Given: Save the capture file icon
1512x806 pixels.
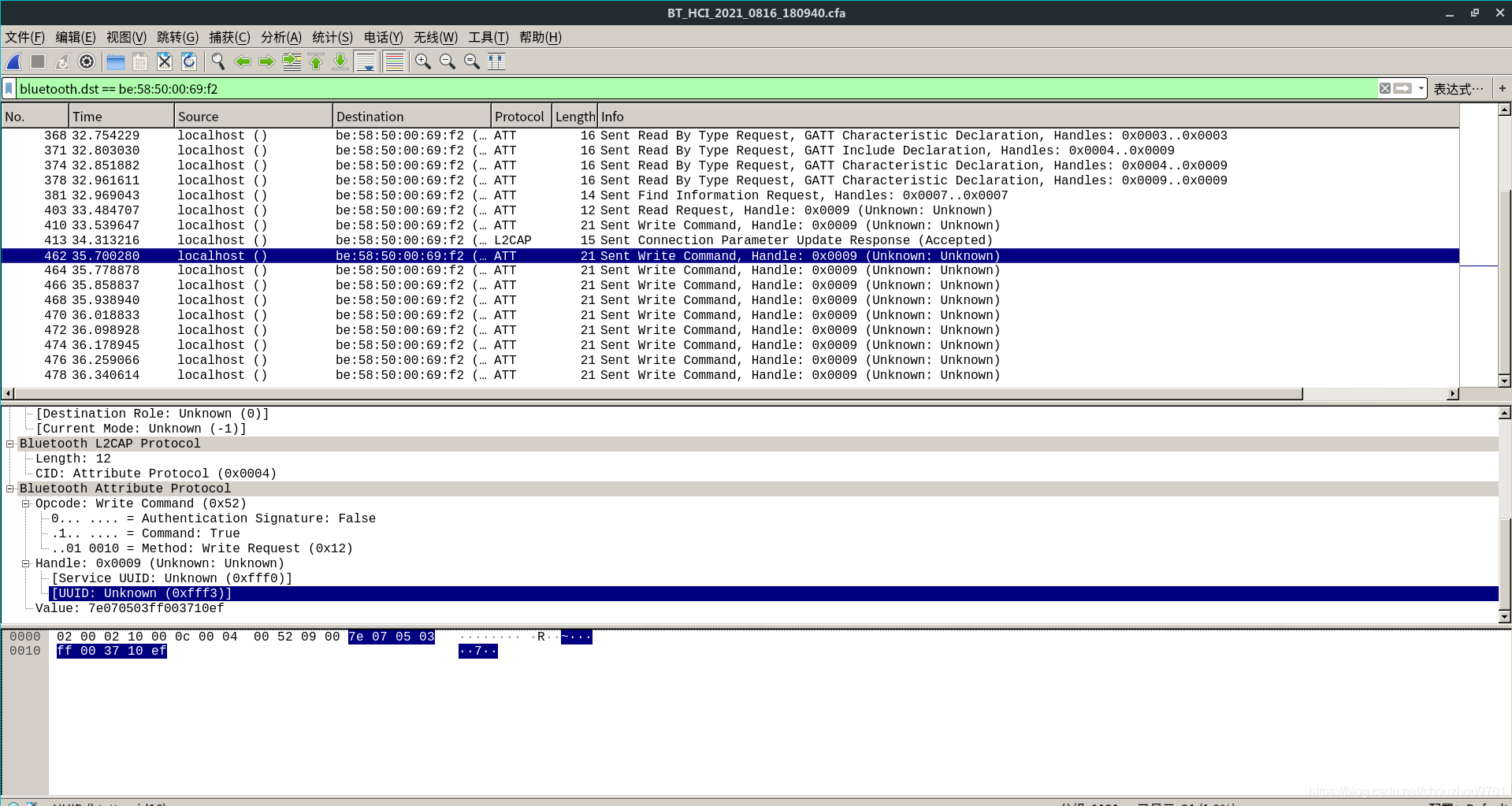Looking at the screenshot, I should tap(140, 61).
